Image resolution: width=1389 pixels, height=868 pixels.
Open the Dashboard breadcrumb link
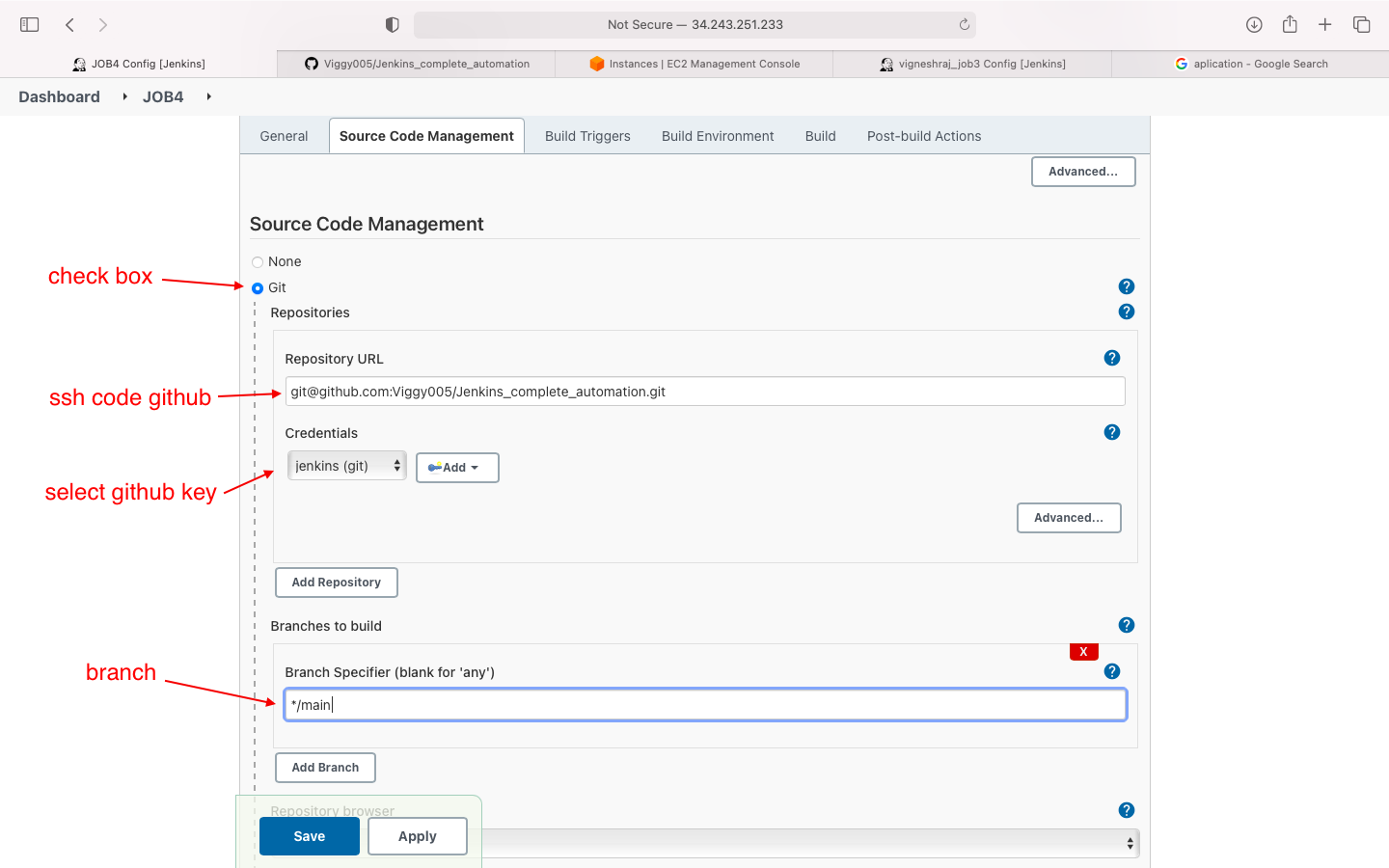pos(59,96)
